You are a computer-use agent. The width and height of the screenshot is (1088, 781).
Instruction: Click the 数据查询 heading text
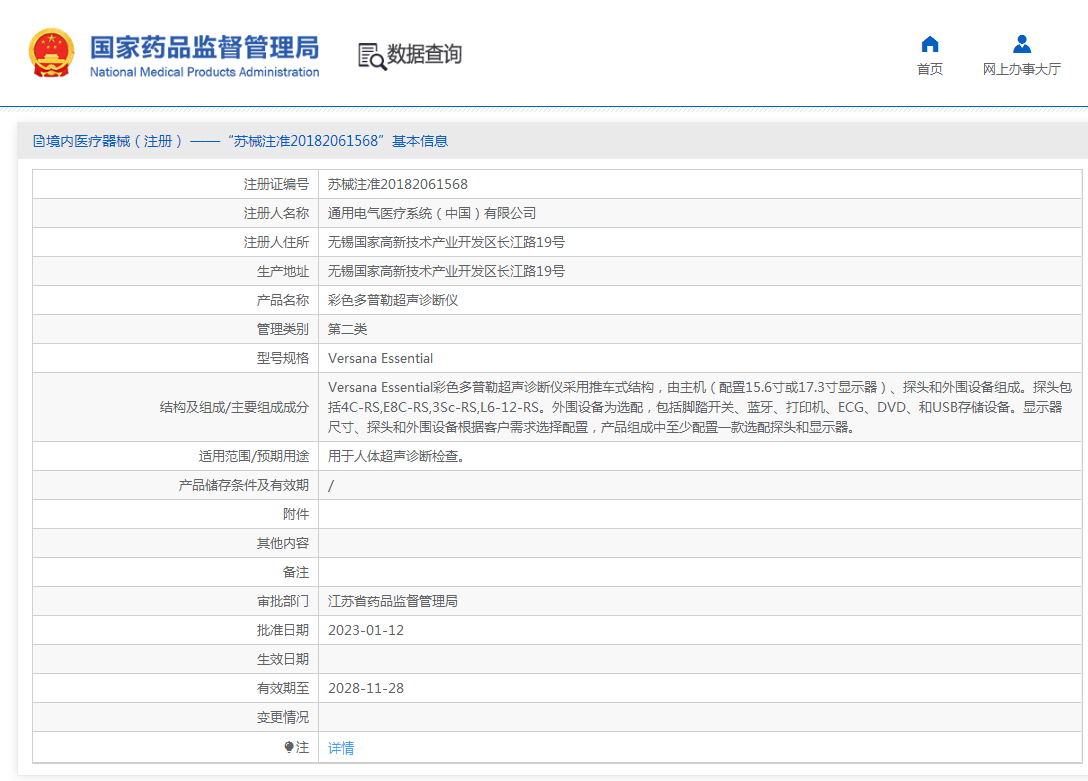pos(424,54)
